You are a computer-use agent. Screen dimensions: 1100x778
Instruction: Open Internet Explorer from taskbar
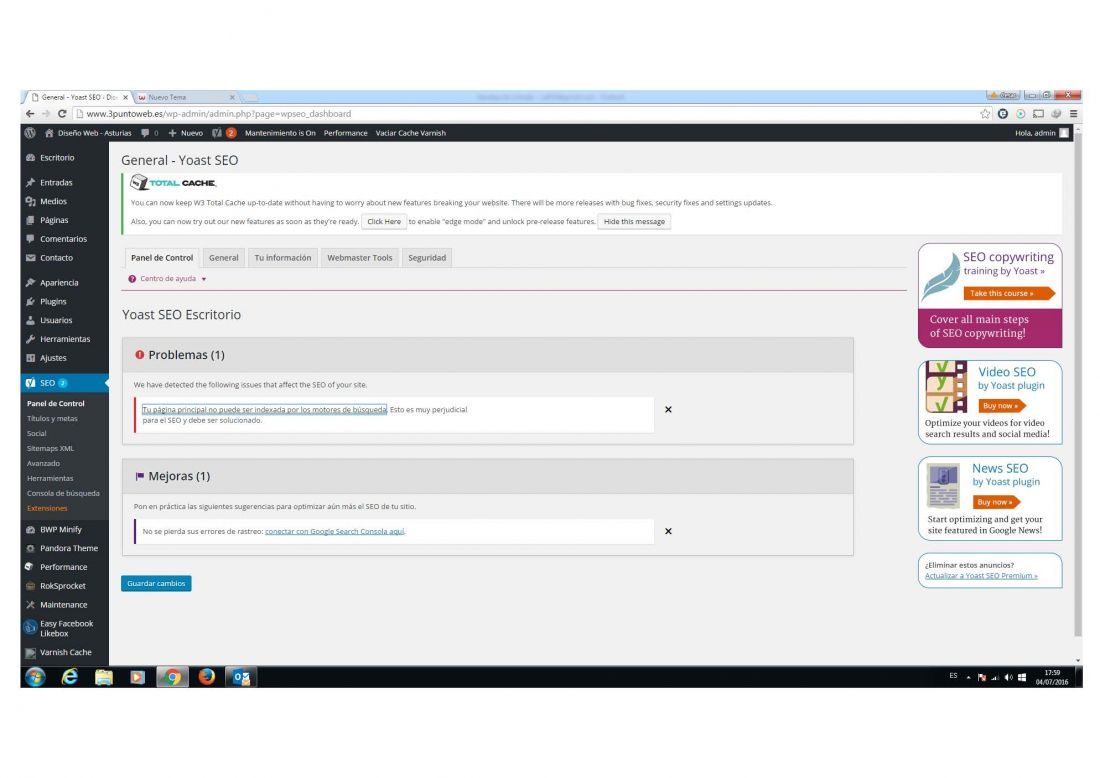tap(69, 677)
